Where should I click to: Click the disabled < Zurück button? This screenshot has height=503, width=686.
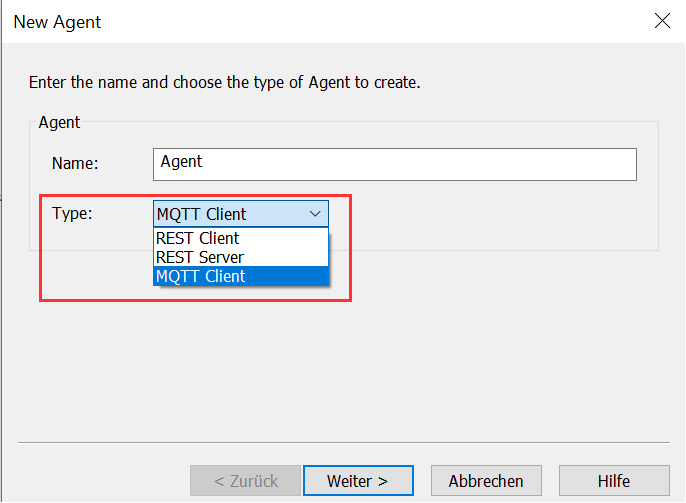click(245, 481)
